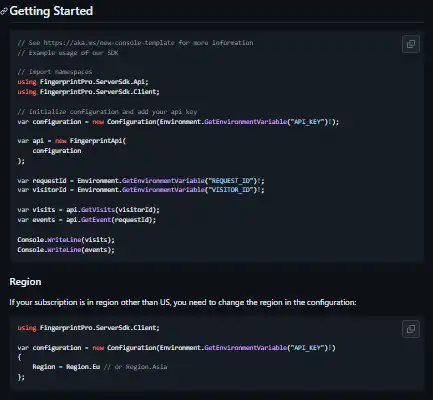433x400 pixels.
Task: Click the 'Initialize configuration' comment line
Action: pyautogui.click(x=107, y=112)
